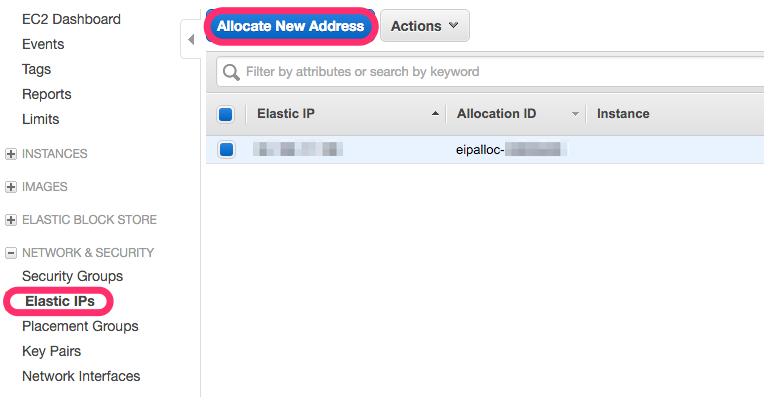The height and width of the screenshot is (397, 764).
Task: Collapse the sidebar with the left arrow
Action: pyautogui.click(x=191, y=39)
